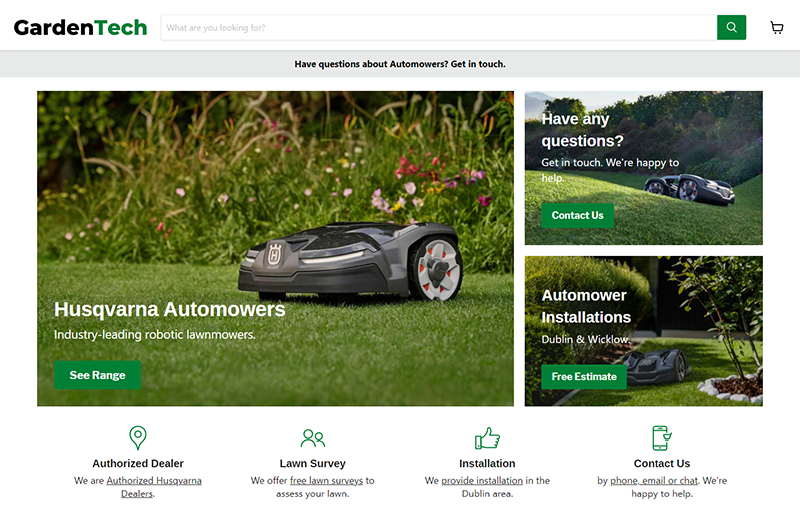The width and height of the screenshot is (800, 530).
Task: Click the phone, email or chat link
Action: [x=654, y=481]
